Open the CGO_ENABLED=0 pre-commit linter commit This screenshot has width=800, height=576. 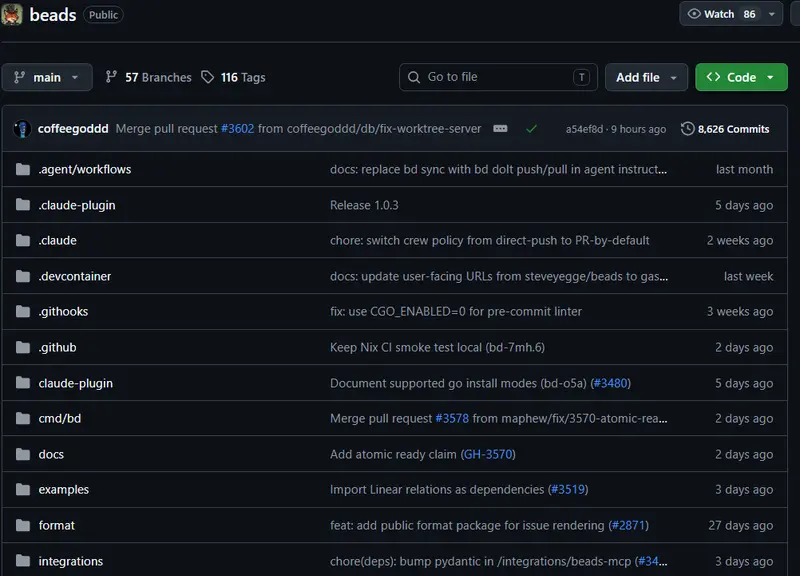pos(456,311)
